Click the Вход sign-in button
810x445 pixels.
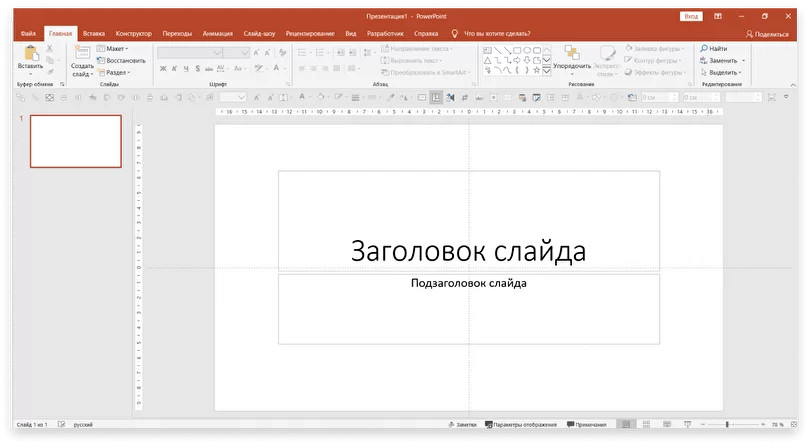pos(691,16)
